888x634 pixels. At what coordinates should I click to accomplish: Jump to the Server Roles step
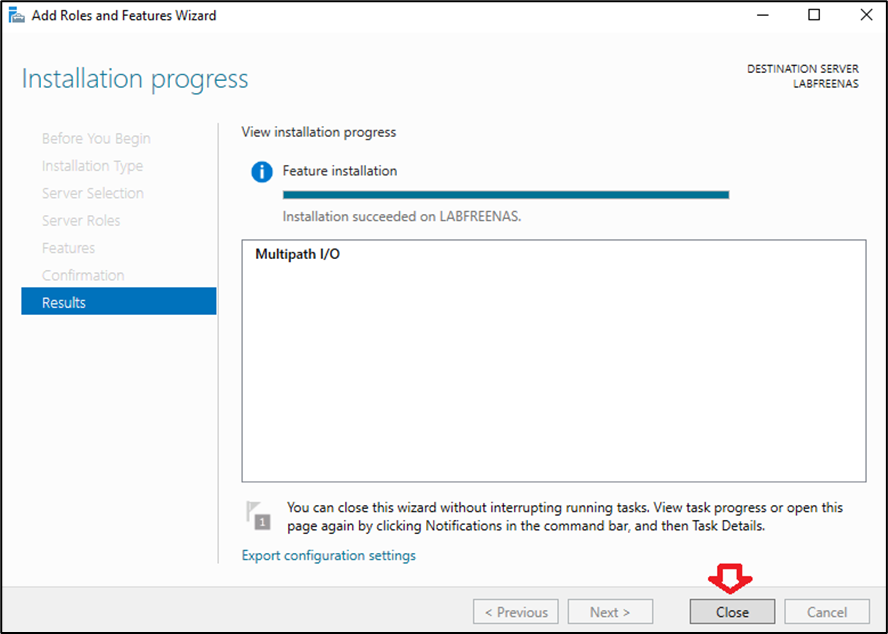[81, 220]
